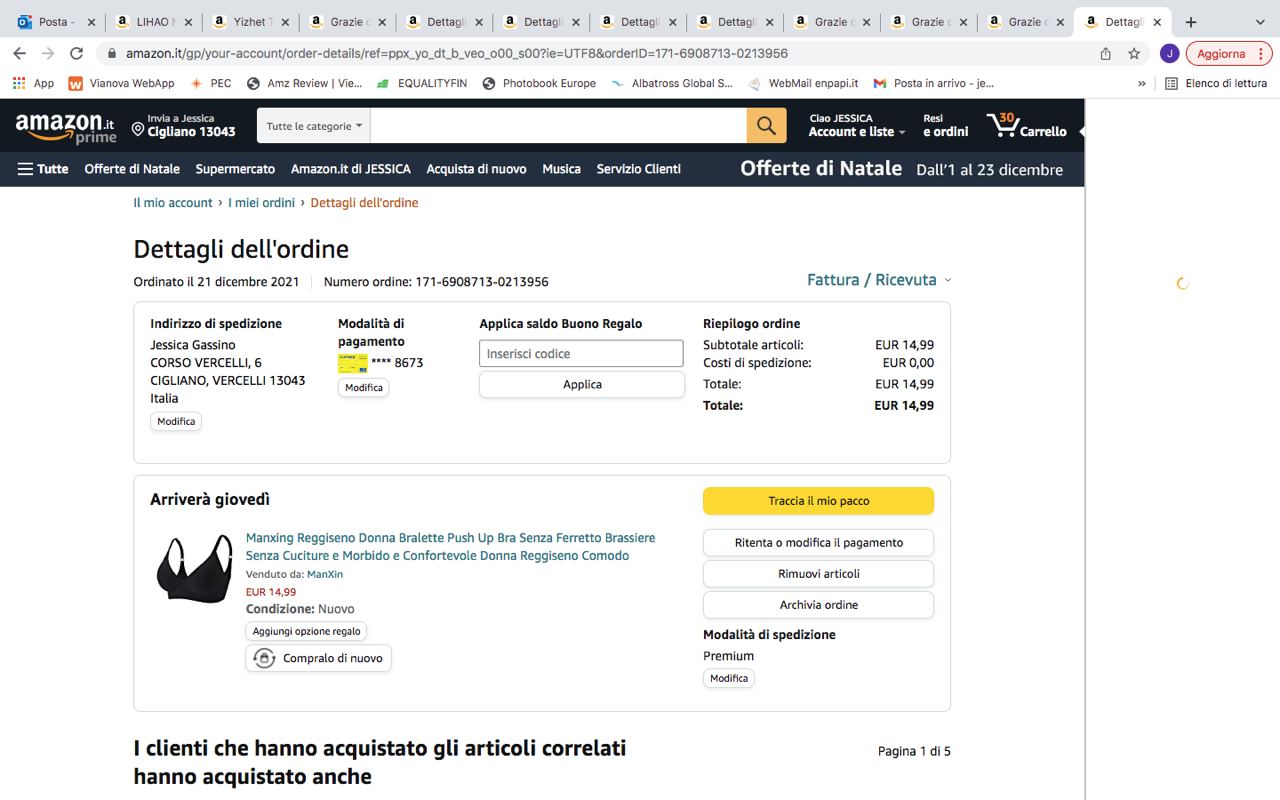Select Servizio Clienti menu item

click(x=638, y=169)
